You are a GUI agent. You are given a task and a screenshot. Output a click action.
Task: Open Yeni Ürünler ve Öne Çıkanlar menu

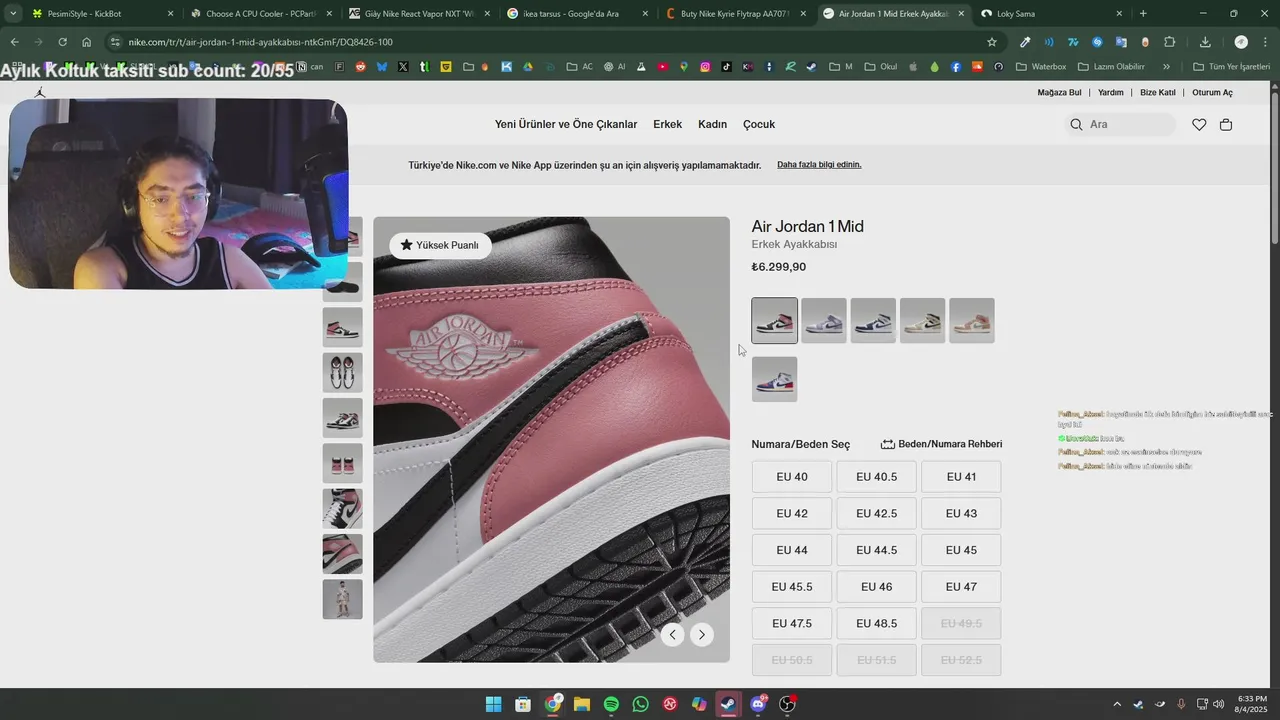point(566,124)
